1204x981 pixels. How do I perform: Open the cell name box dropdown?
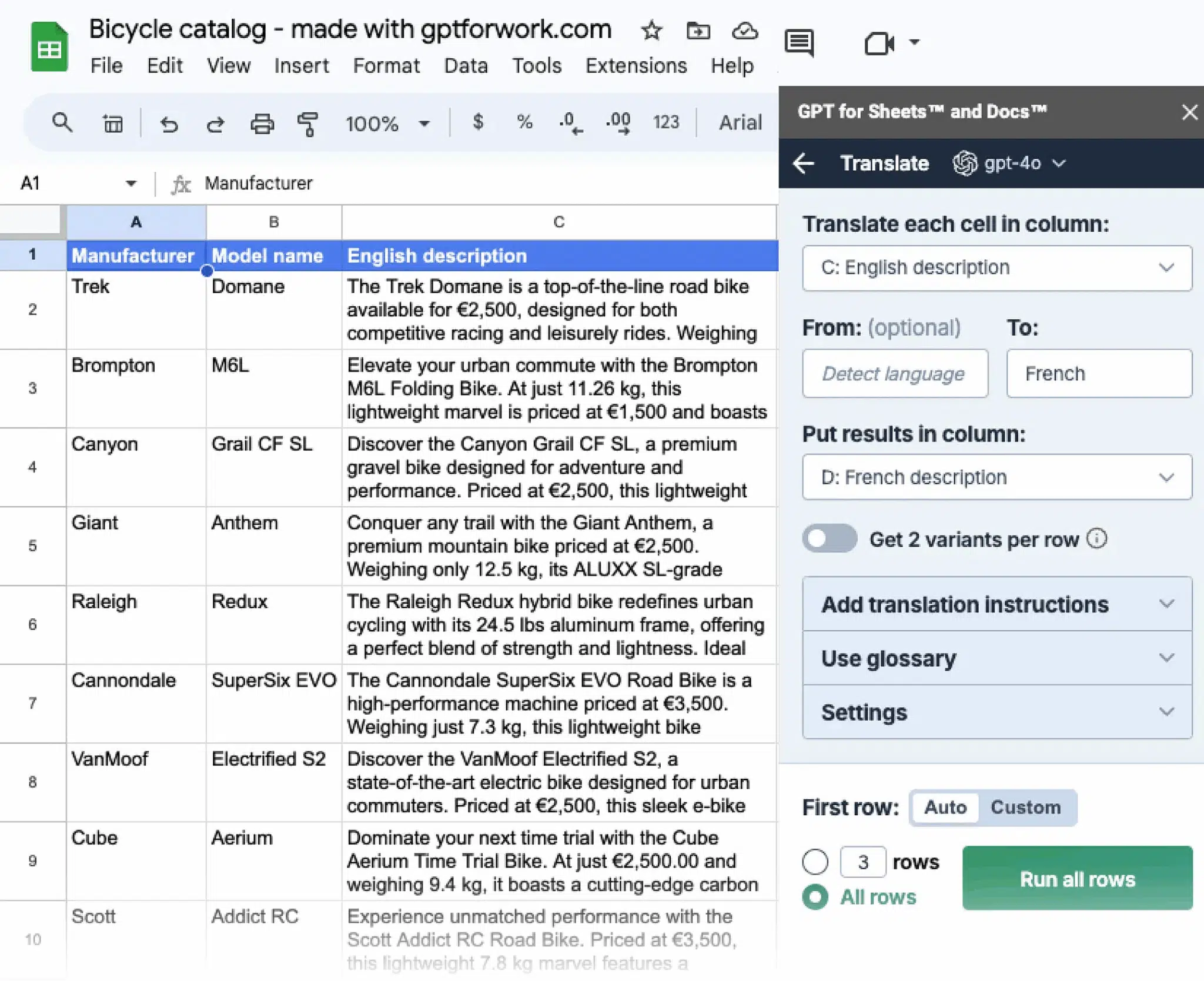[x=131, y=184]
